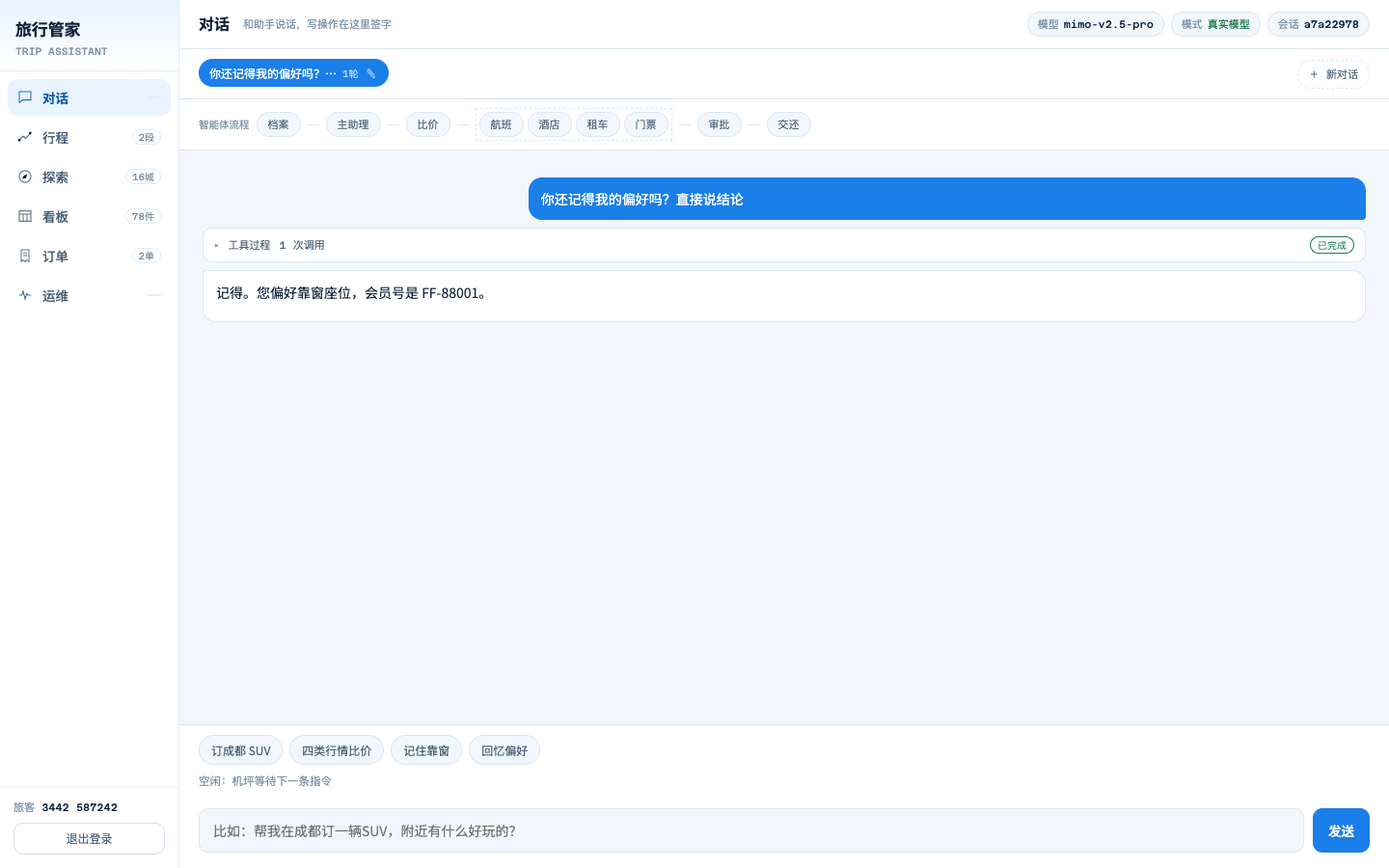This screenshot has height=868, width=1389.
Task: Click the 旅行管家 app title
Action: 48,30
